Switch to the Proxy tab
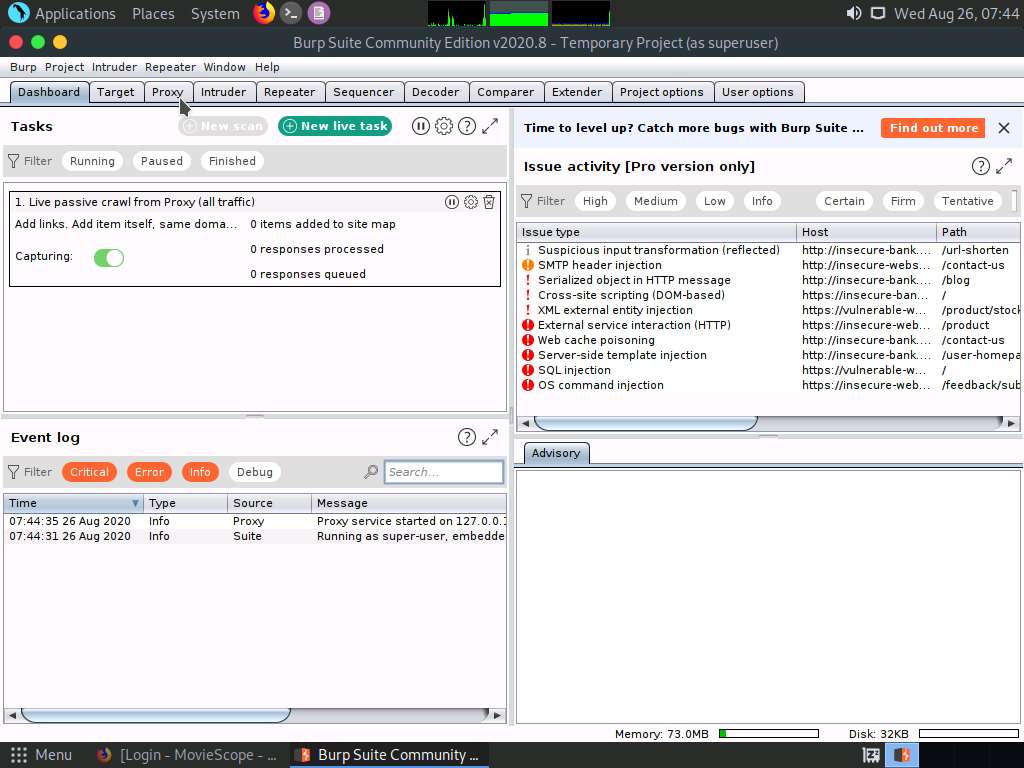 pyautogui.click(x=167, y=91)
